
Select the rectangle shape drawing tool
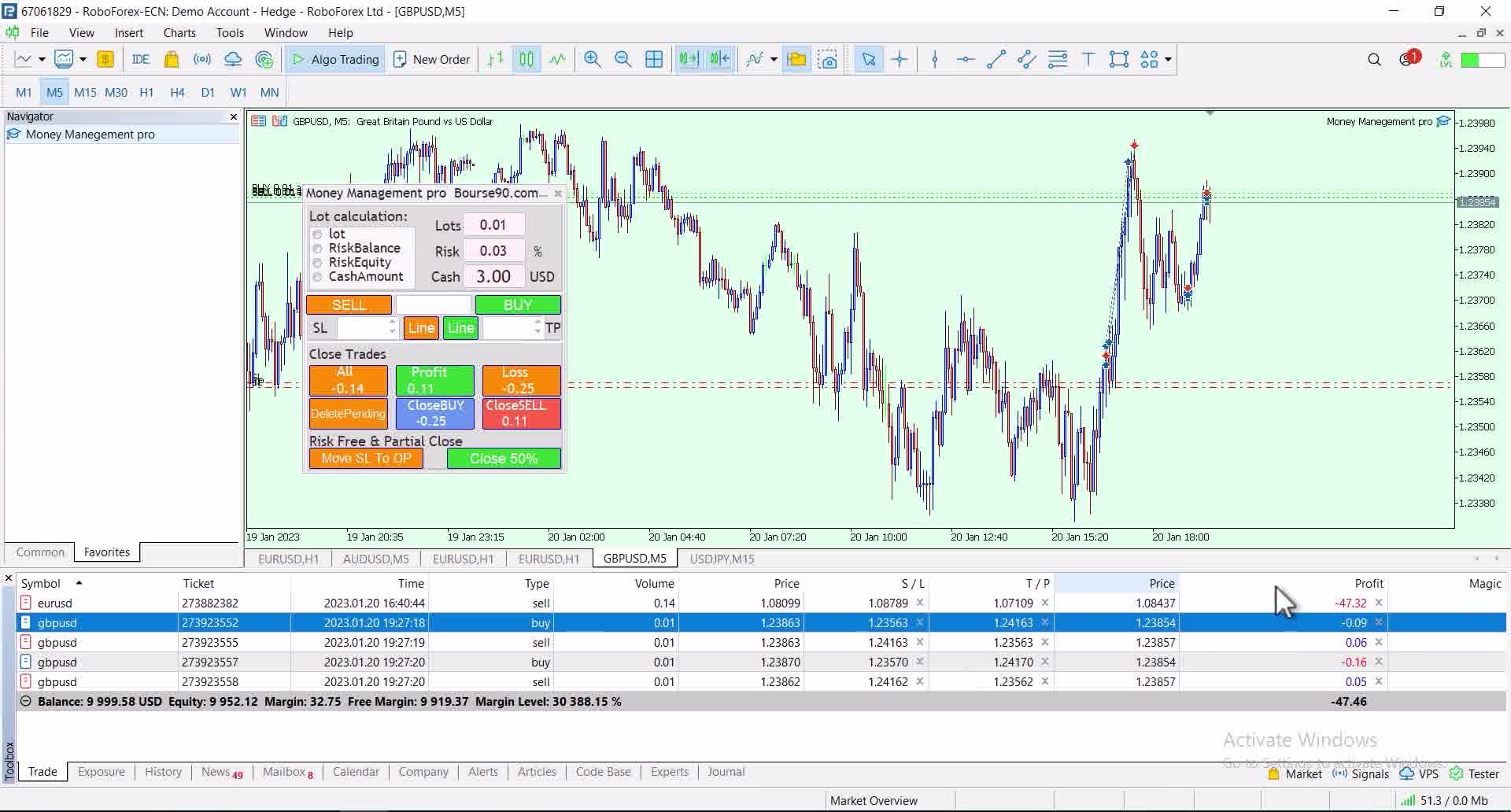point(1119,59)
